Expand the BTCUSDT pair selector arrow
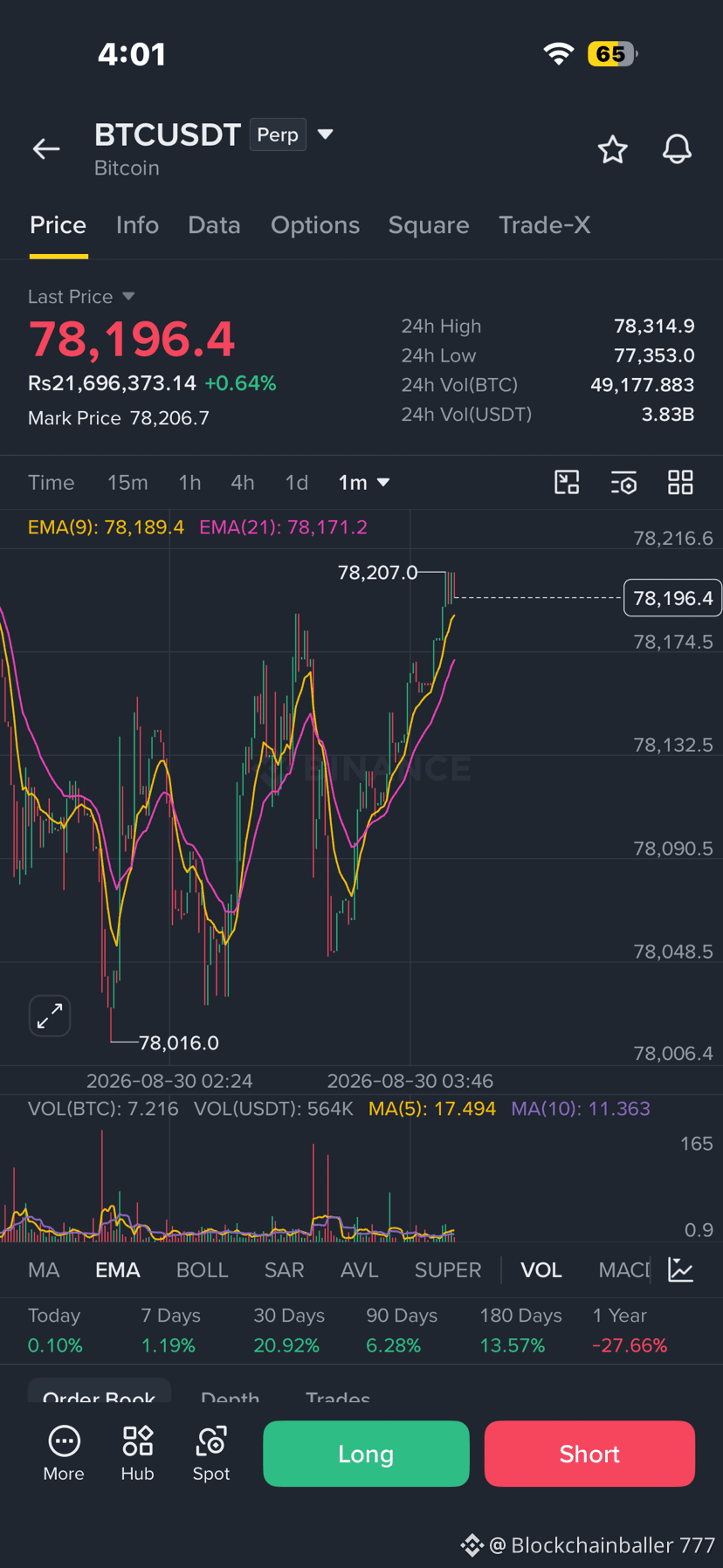723x1568 pixels. (x=326, y=134)
